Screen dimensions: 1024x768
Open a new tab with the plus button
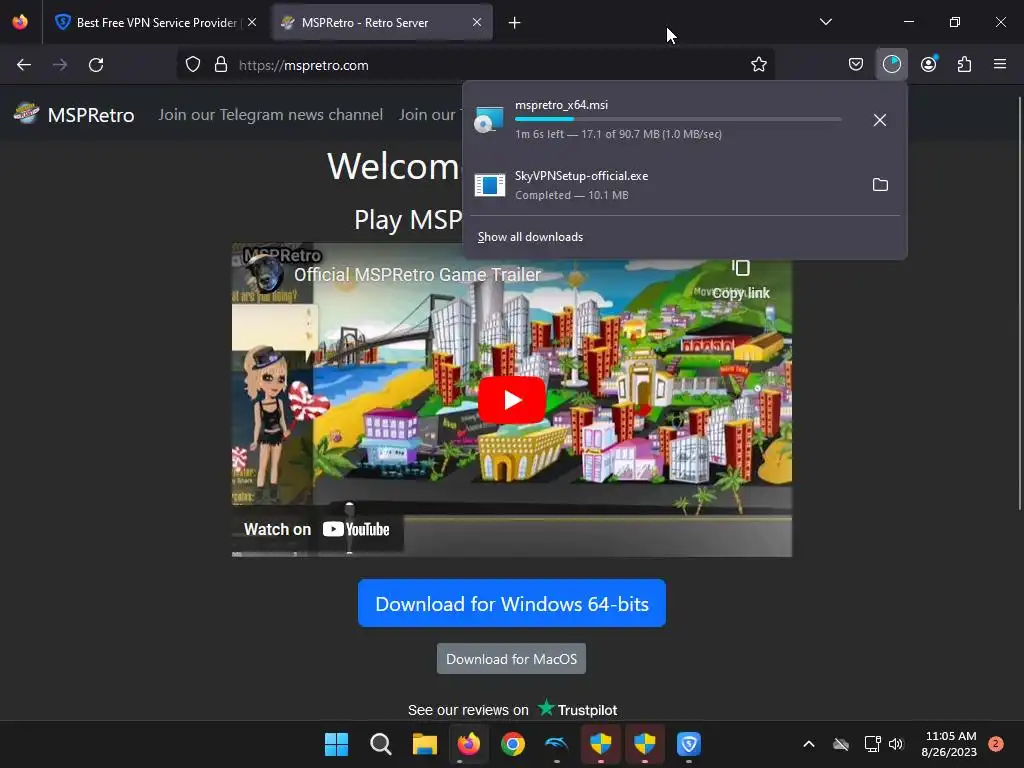coord(515,23)
